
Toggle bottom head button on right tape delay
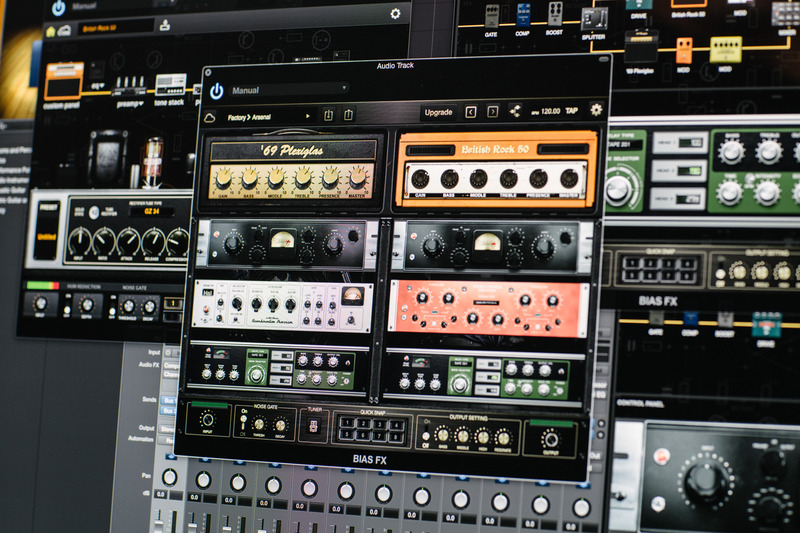pyautogui.click(x=488, y=391)
